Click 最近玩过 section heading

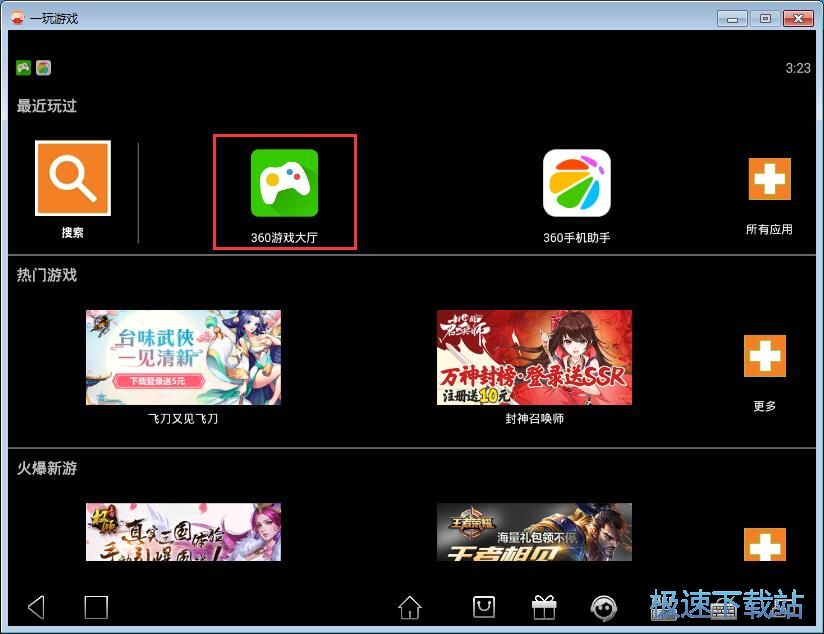(47, 106)
